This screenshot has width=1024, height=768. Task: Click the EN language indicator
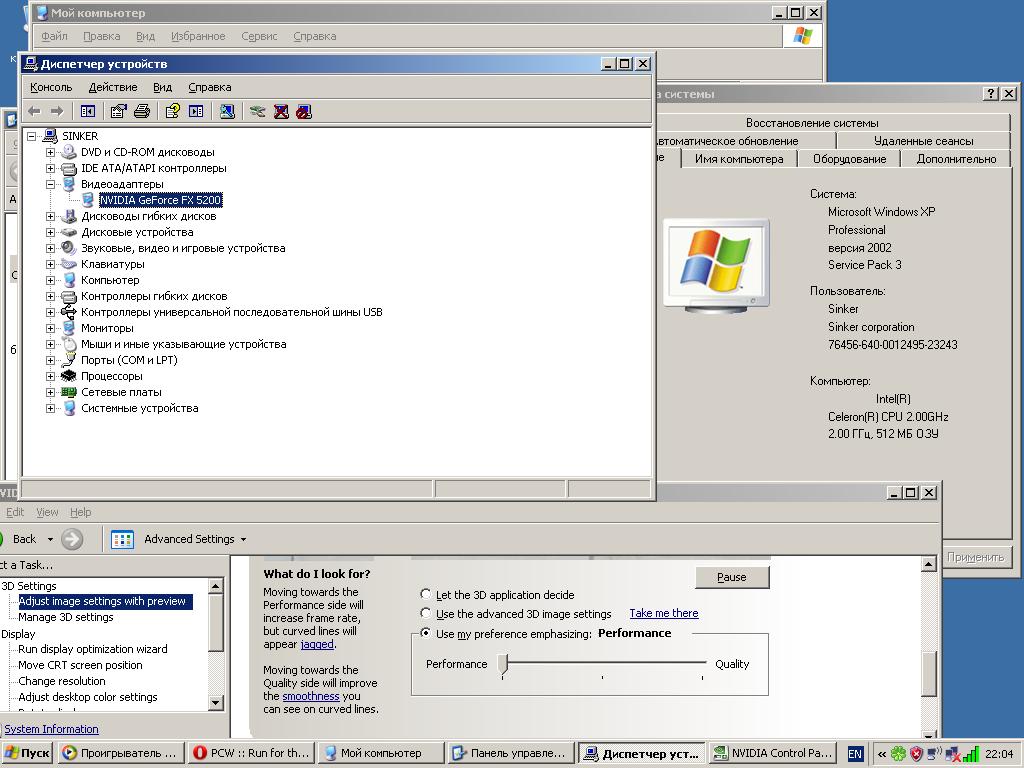854,754
